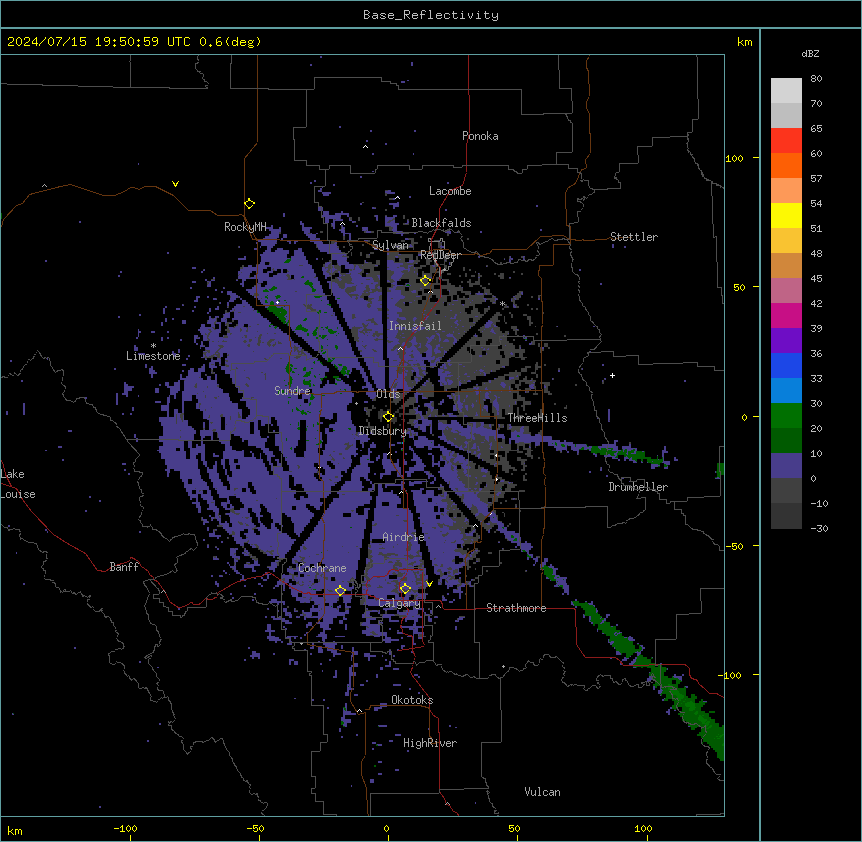Select the Sylvan label
Viewport: 862px width, 842px height.
(390, 245)
